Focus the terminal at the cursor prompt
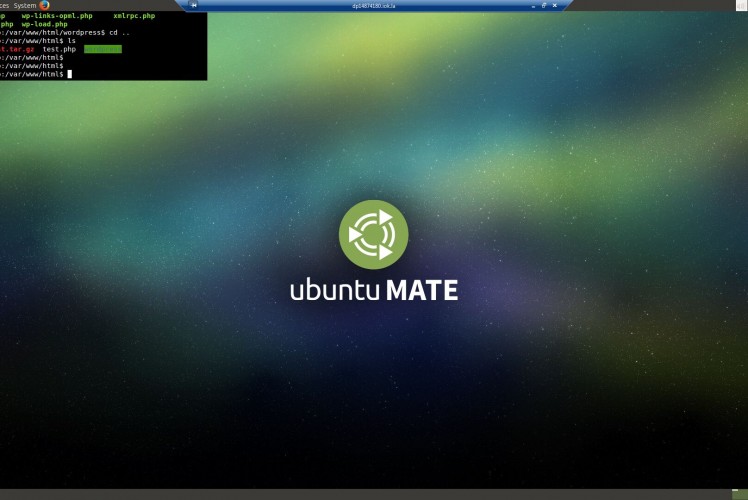This screenshot has width=748, height=500. (x=69, y=74)
